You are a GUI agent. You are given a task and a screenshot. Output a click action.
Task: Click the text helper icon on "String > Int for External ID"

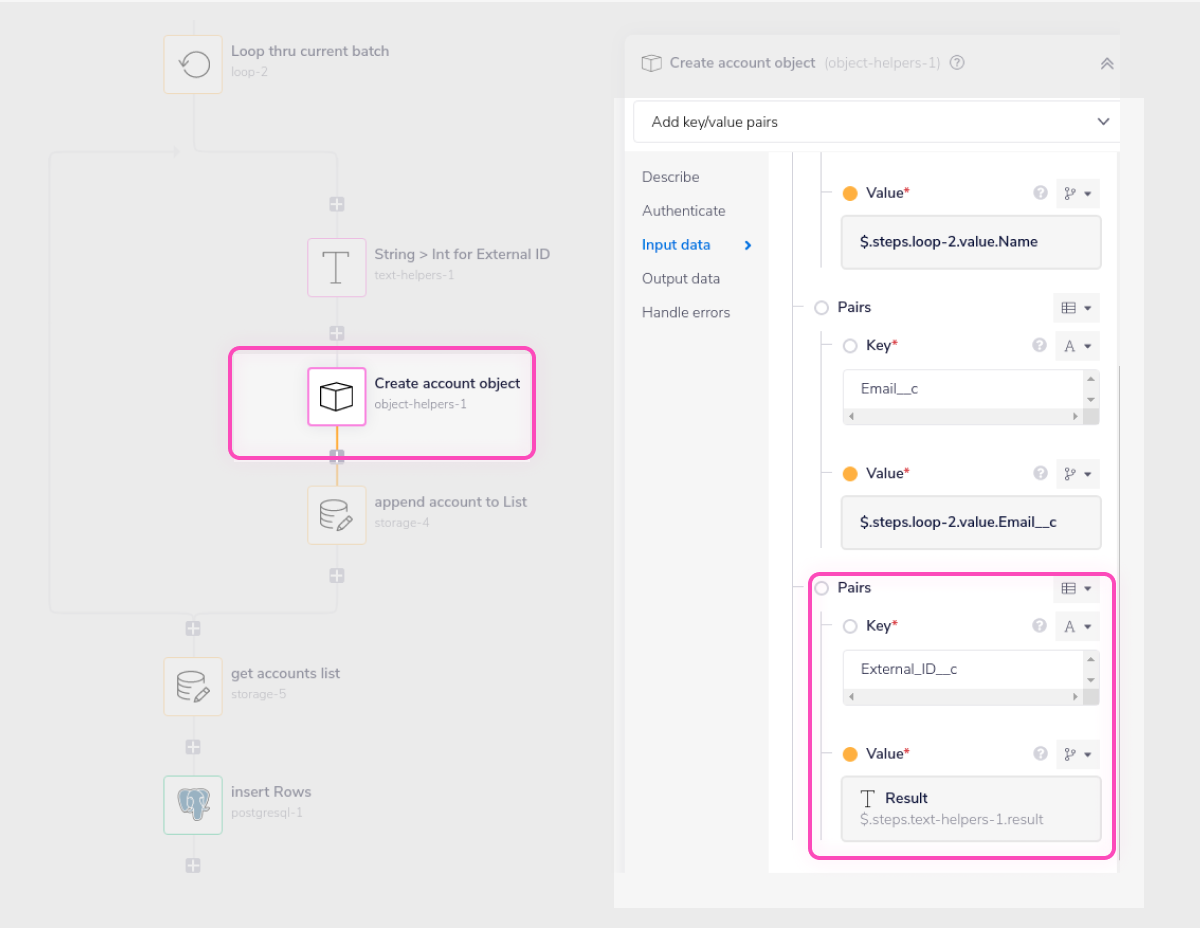(336, 267)
